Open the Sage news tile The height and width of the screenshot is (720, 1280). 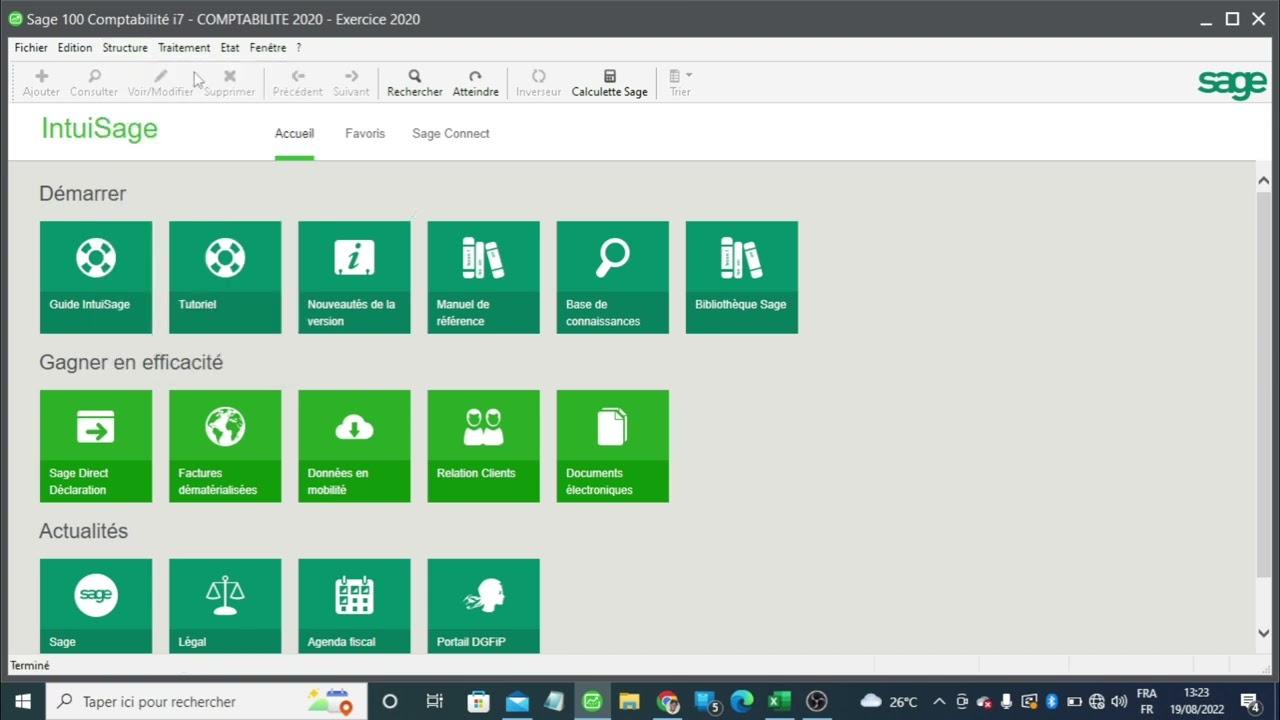coord(96,606)
